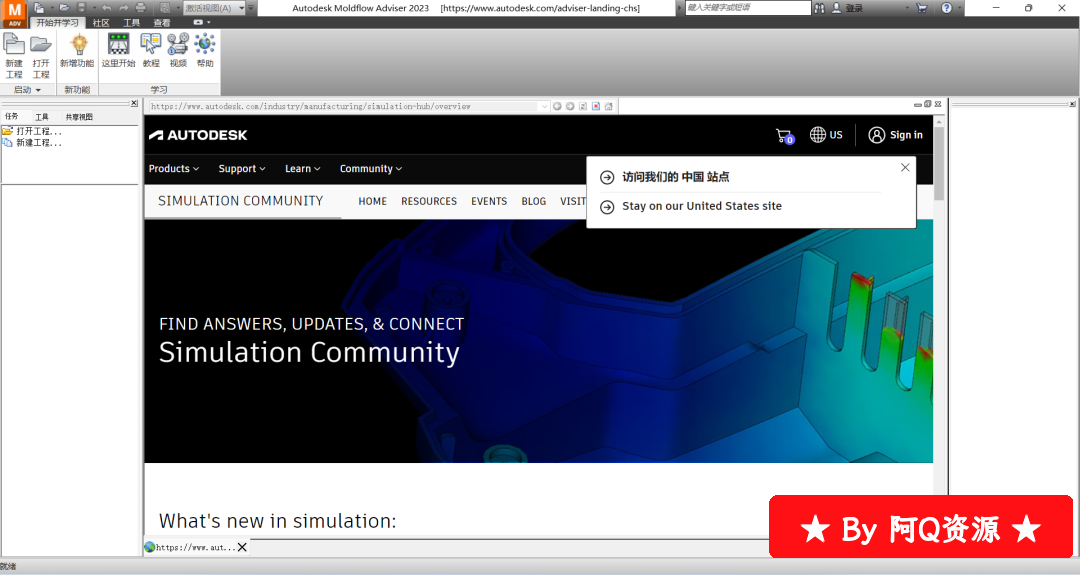Click the New Project (新建工程) ribbon icon
The image size is (1080, 575).
coord(14,55)
